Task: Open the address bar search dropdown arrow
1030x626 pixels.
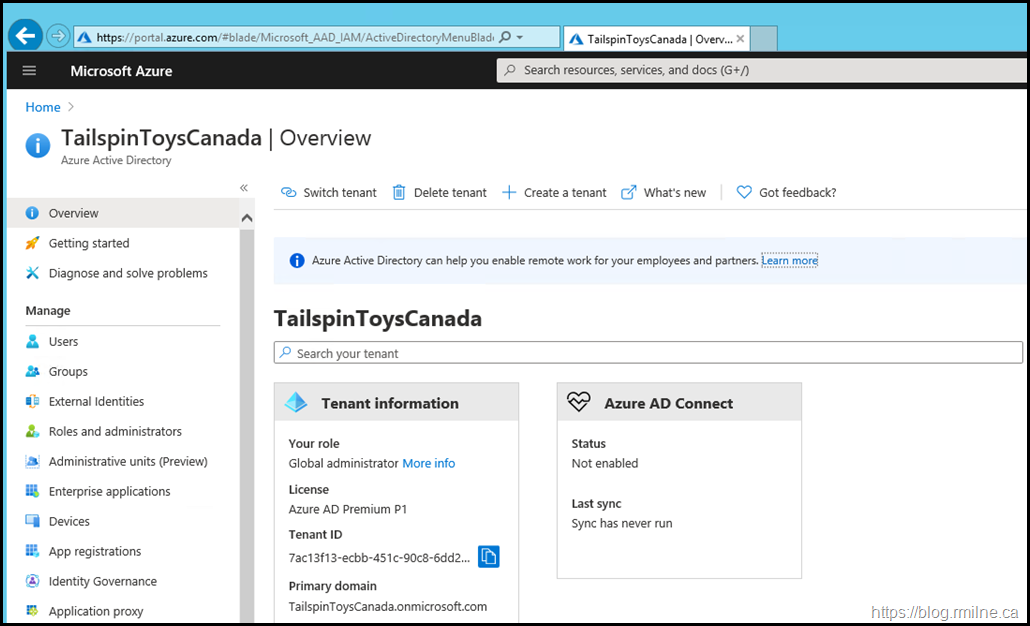Action: pyautogui.click(x=520, y=37)
